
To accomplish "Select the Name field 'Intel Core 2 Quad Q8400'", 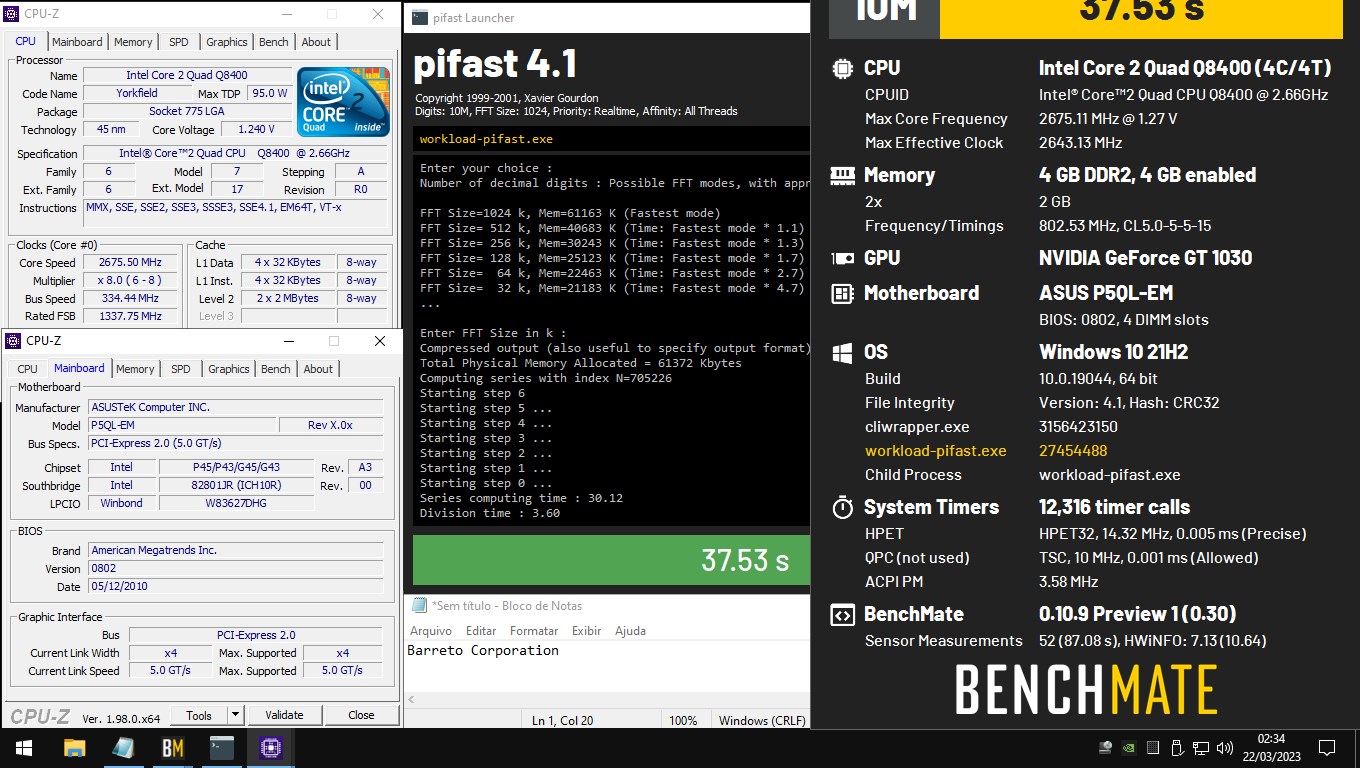I will (x=187, y=75).
